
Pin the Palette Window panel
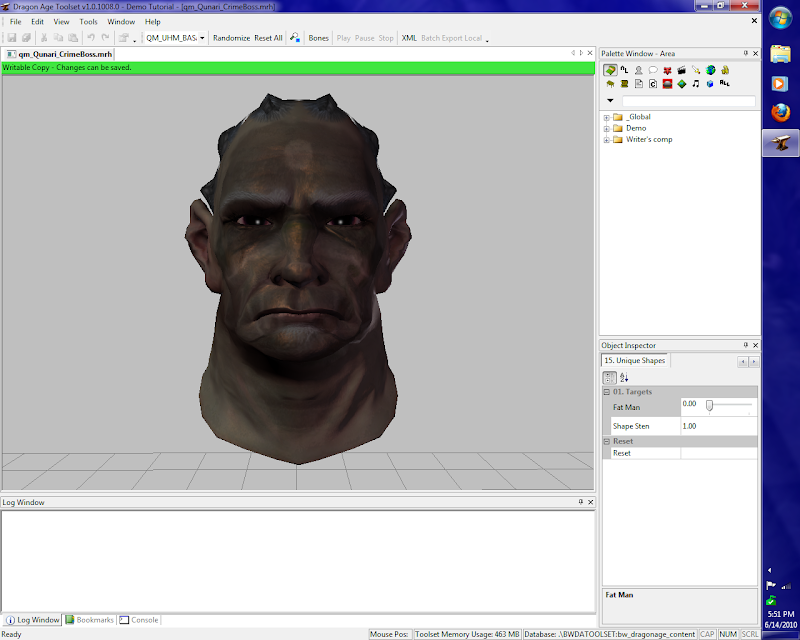coord(745,52)
